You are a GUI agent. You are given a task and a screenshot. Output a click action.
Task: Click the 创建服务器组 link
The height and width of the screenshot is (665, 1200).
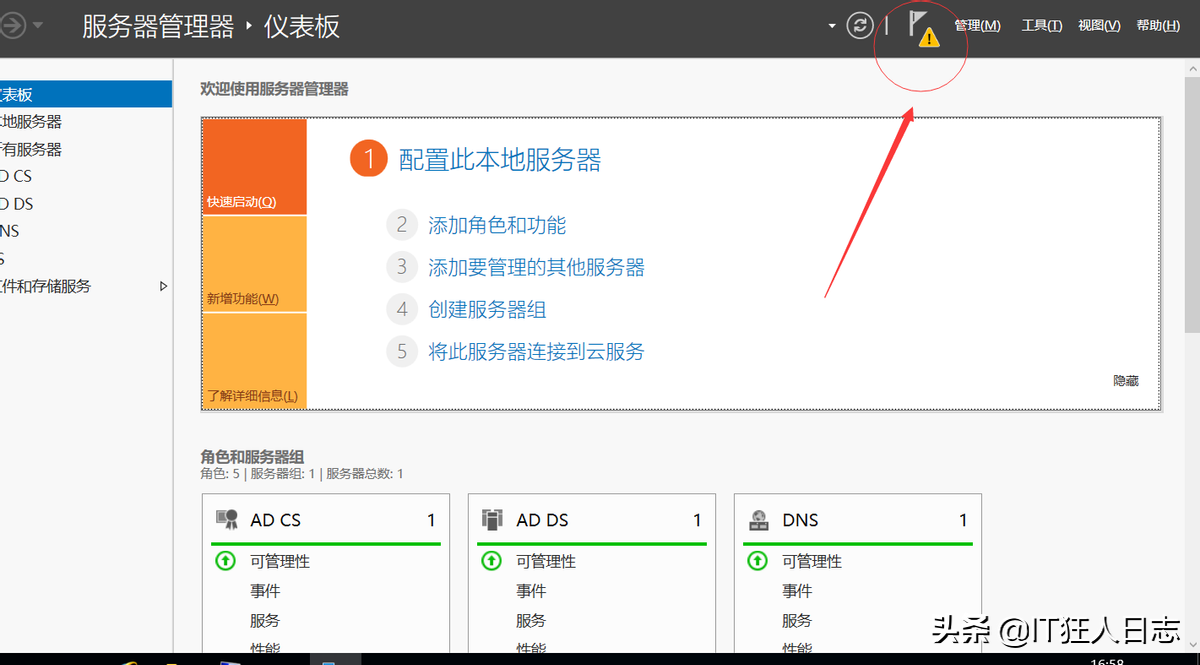[x=487, y=310]
